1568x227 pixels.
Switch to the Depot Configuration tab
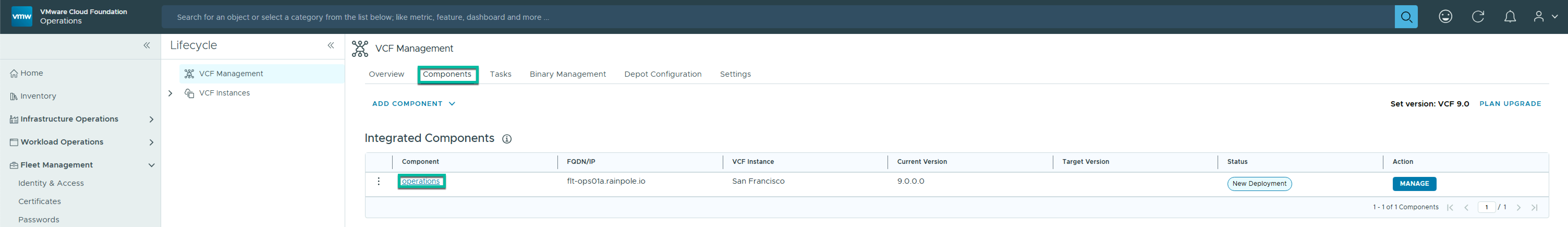point(662,74)
